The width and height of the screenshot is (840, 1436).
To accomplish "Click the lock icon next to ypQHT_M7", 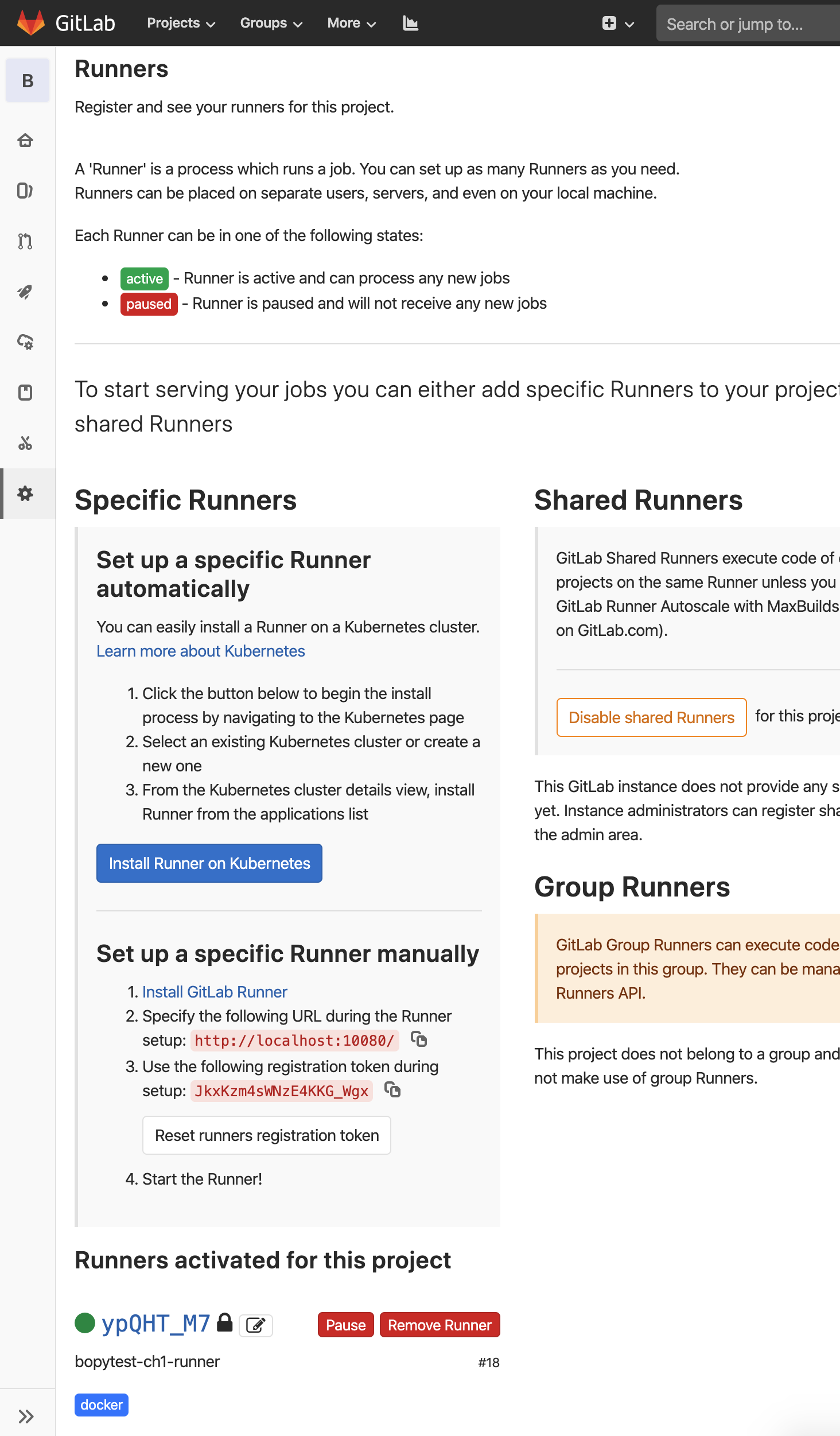I will click(225, 1322).
